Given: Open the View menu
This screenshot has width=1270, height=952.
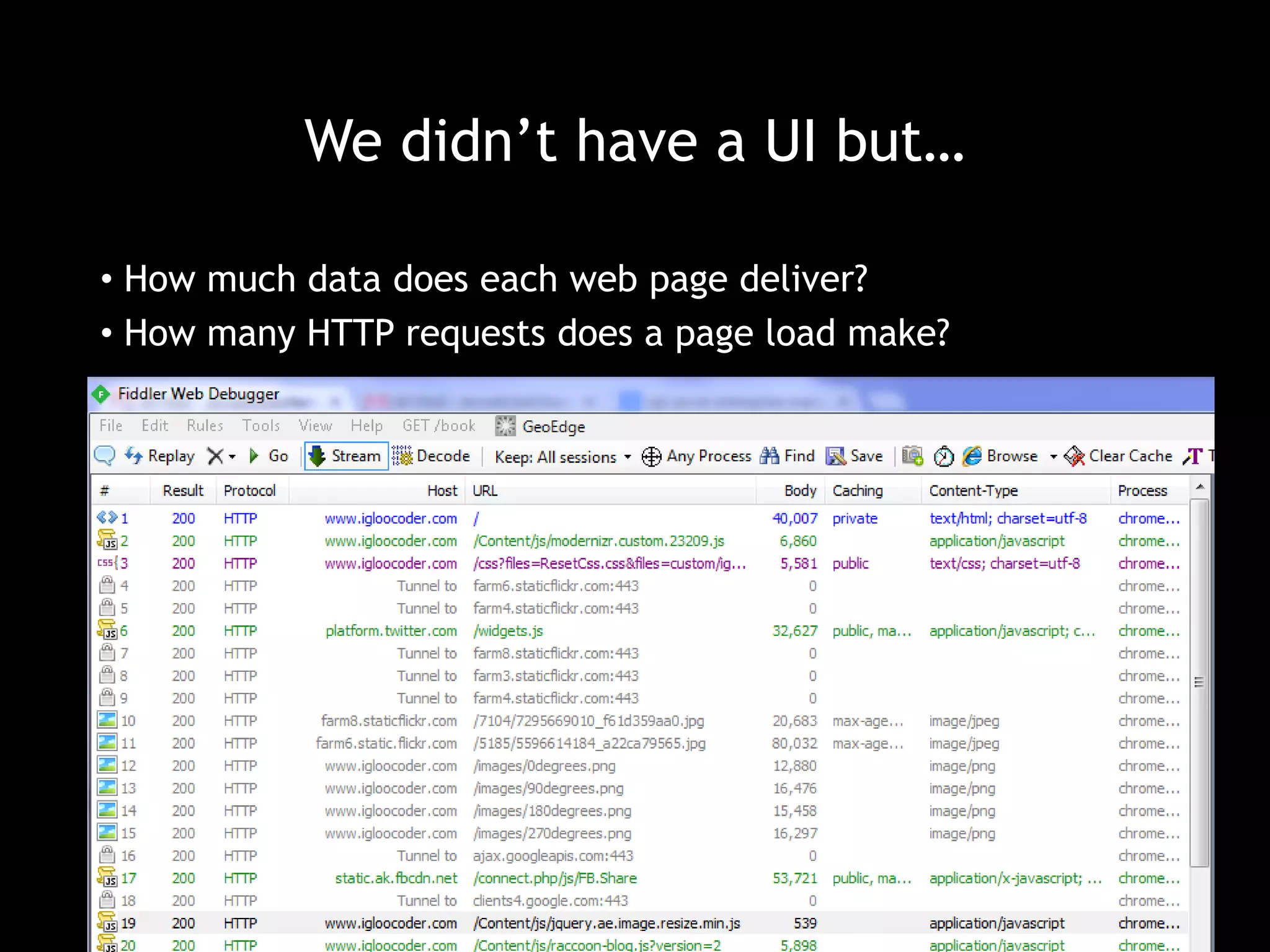Looking at the screenshot, I should tap(316, 426).
